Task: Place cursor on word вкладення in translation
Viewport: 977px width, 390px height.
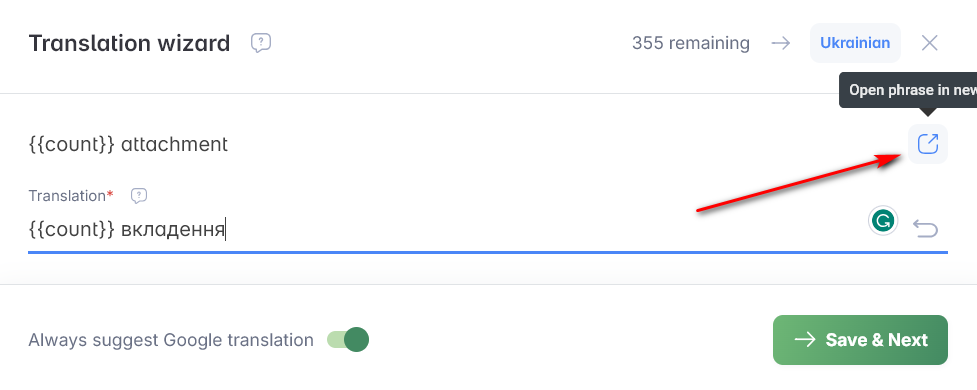Action: (x=173, y=230)
